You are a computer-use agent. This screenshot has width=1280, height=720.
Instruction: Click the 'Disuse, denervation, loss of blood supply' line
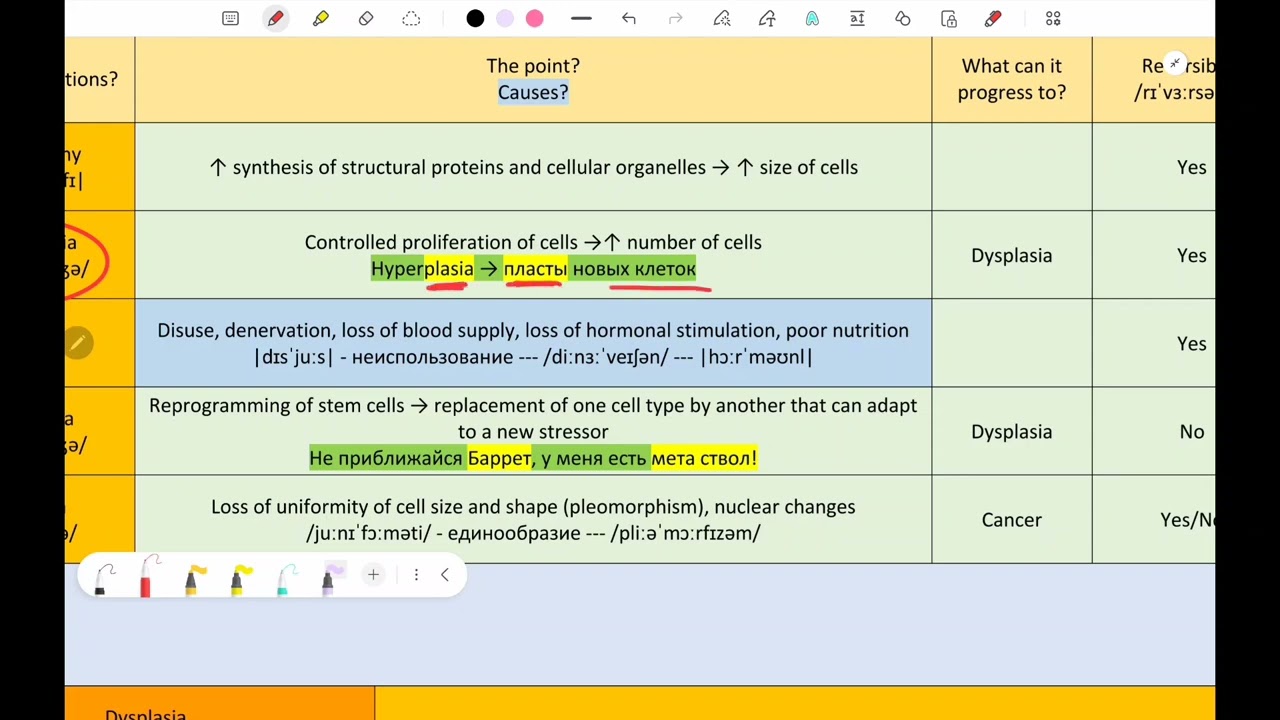click(x=533, y=330)
